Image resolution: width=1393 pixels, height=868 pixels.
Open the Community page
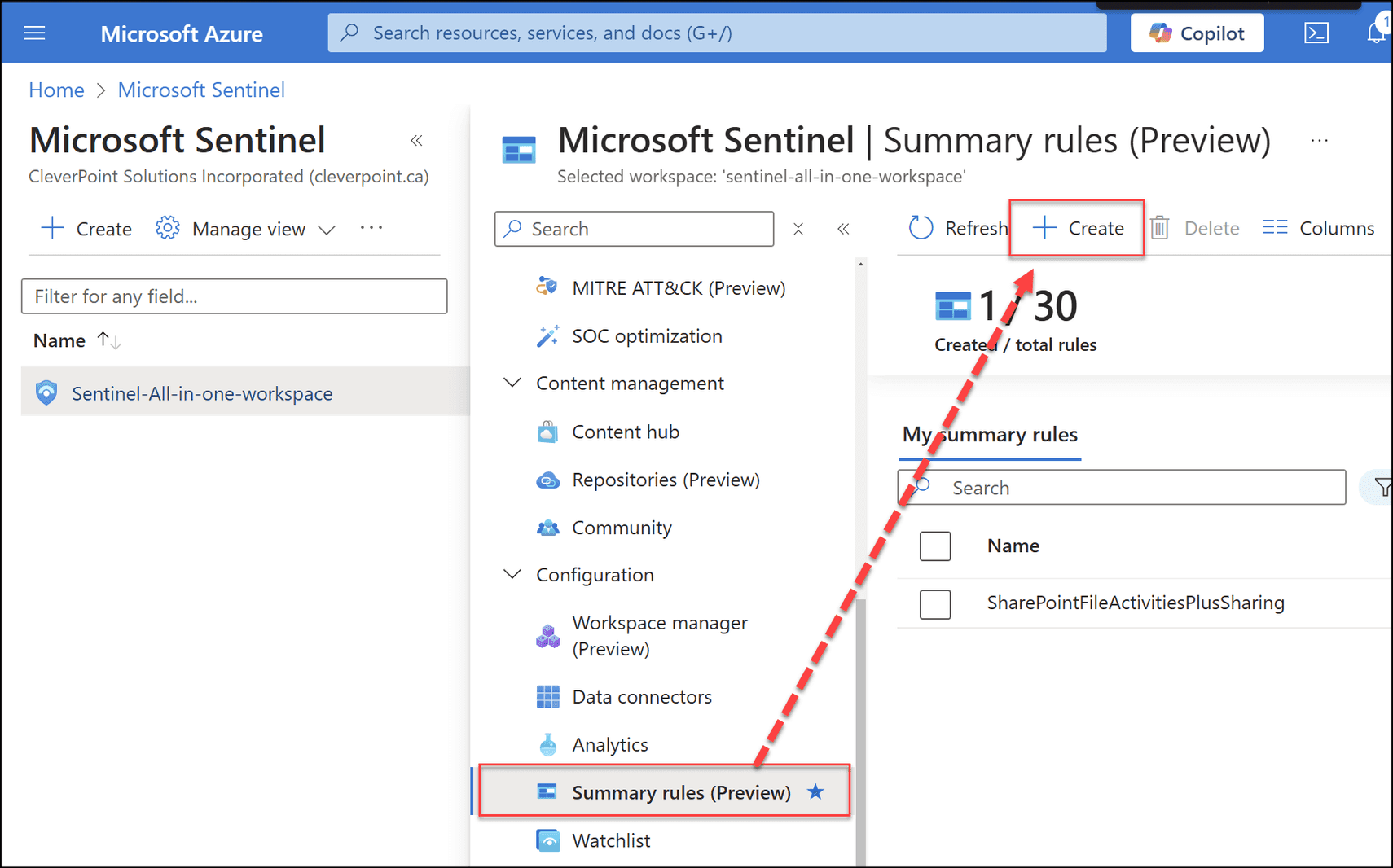(x=622, y=527)
